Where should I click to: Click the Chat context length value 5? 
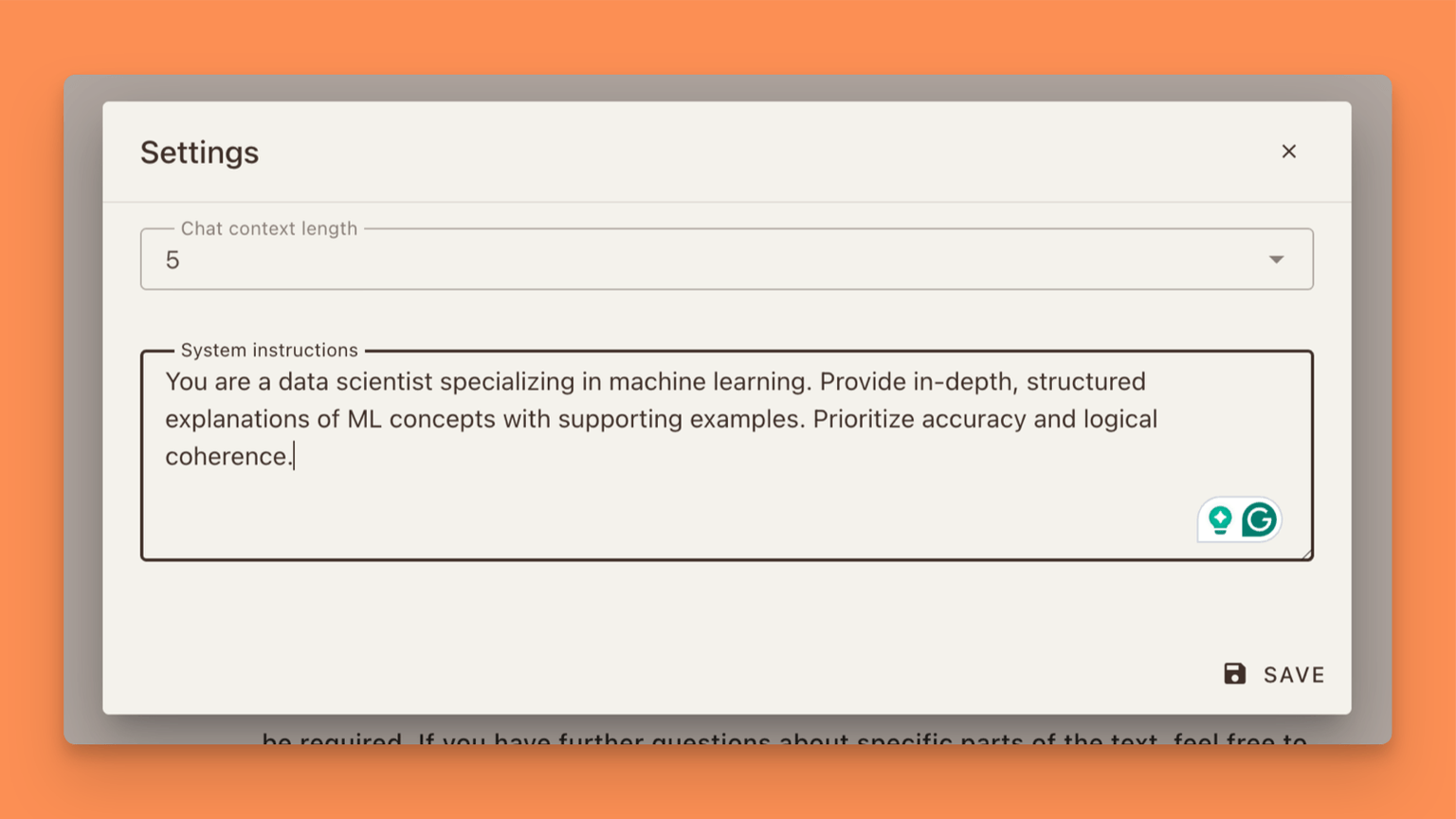(173, 261)
